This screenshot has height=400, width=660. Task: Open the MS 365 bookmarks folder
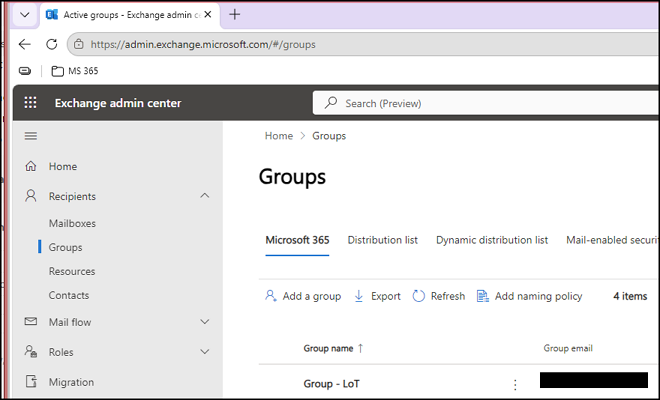(x=75, y=71)
